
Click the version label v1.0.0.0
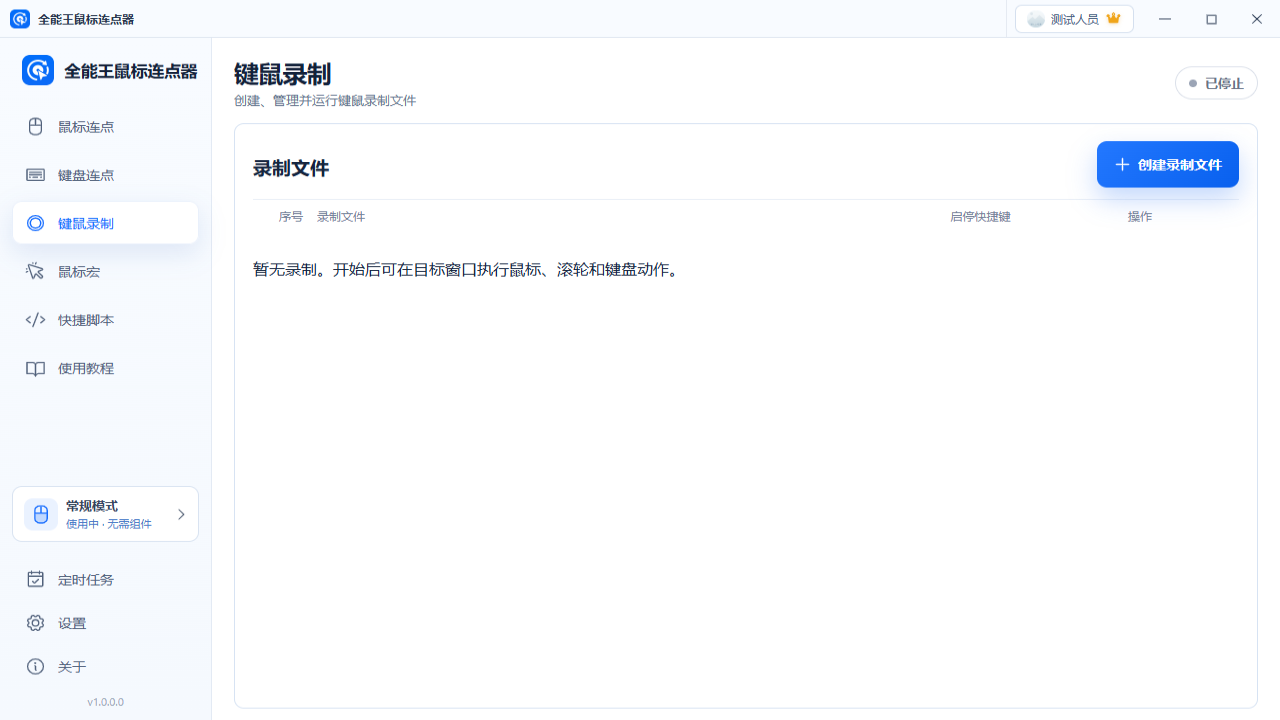(105, 702)
